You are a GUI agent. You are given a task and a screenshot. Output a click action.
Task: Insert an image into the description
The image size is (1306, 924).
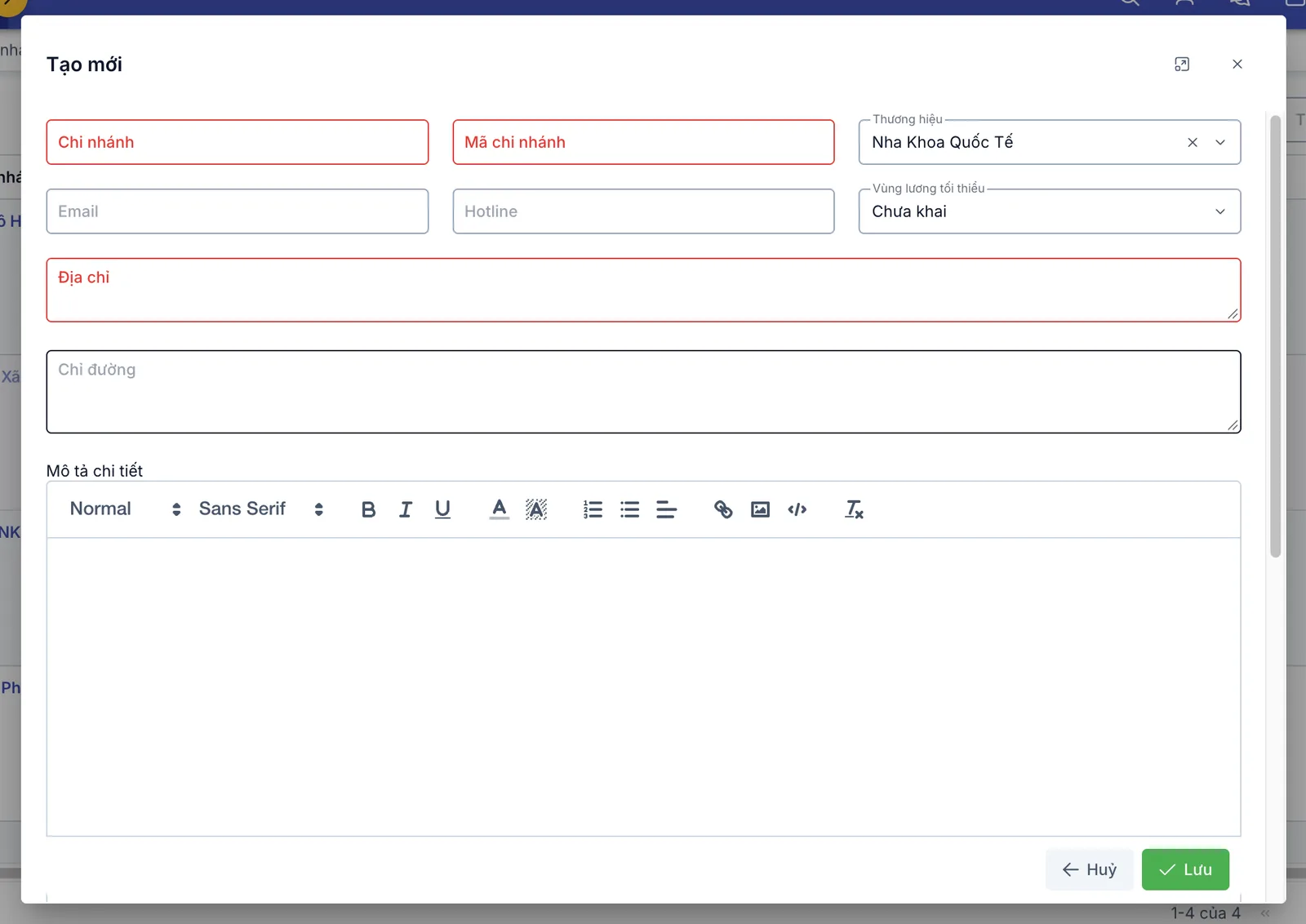click(x=760, y=509)
